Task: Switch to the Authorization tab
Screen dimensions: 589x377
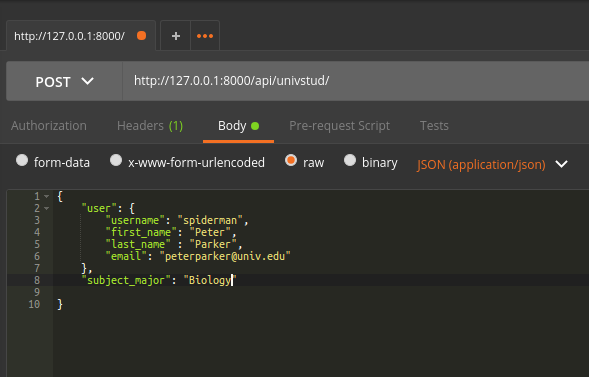Action: click(x=49, y=125)
